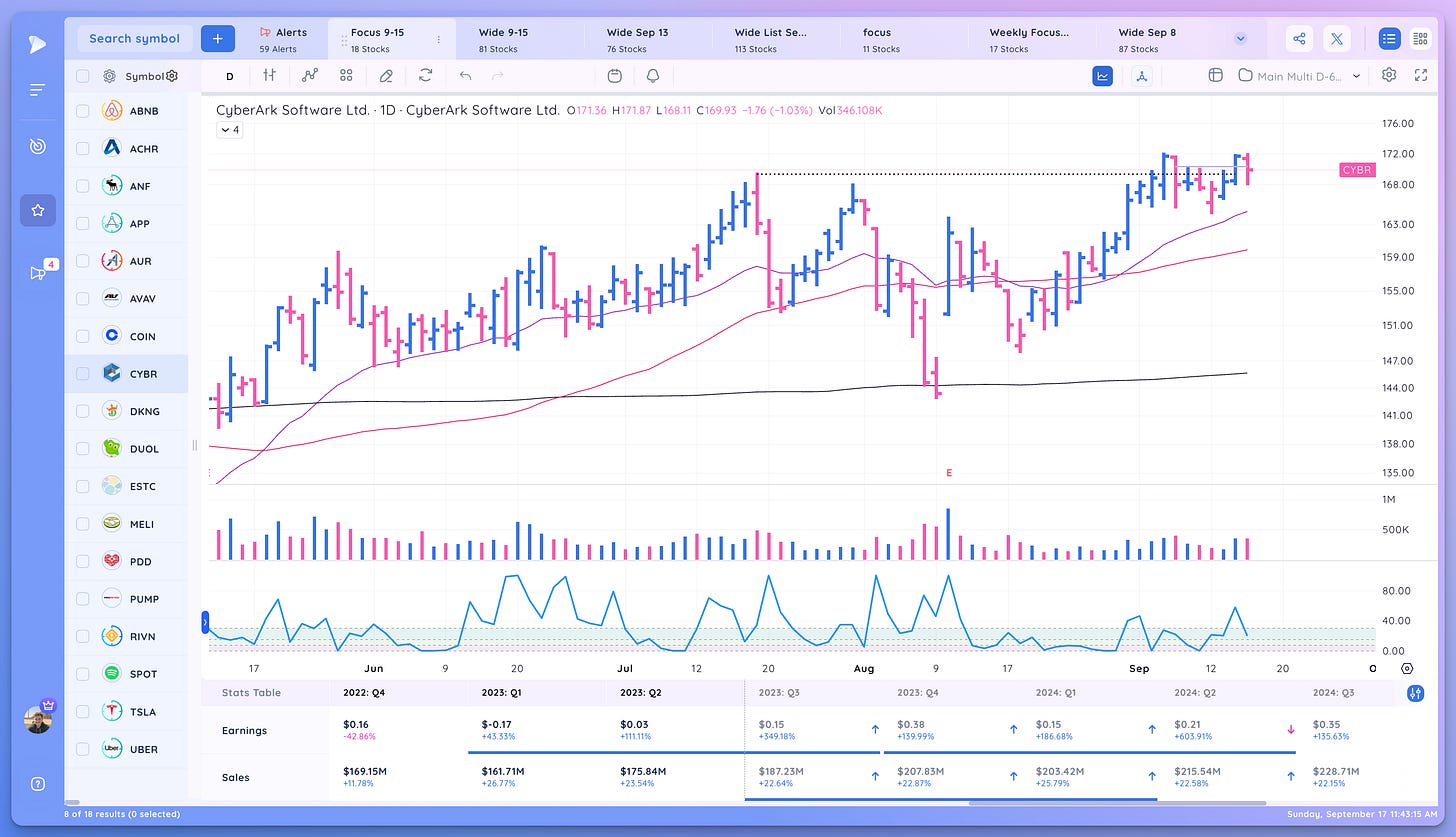Open the user profile avatar

tap(38, 719)
